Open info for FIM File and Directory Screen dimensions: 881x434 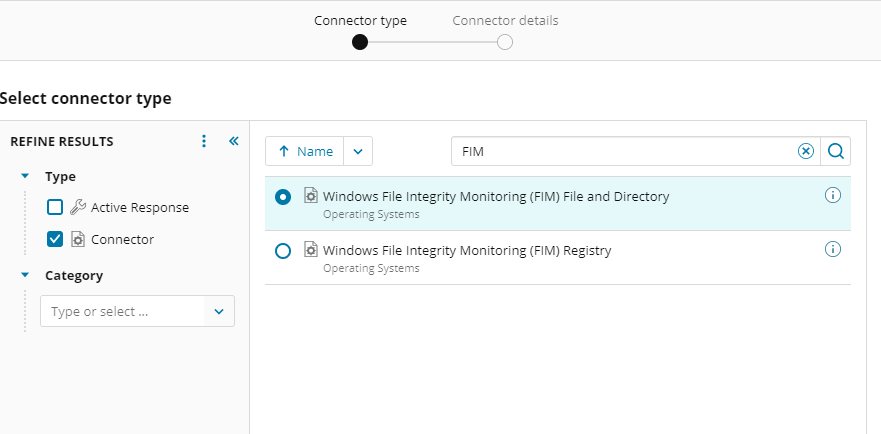(832, 196)
